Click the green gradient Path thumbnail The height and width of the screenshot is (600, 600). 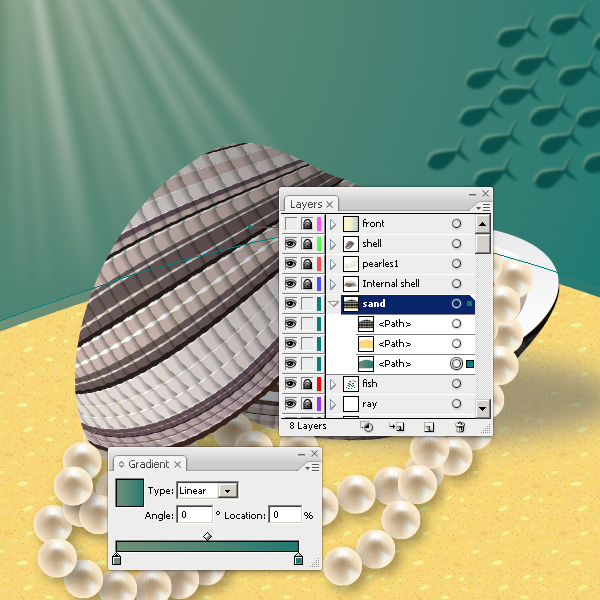point(366,364)
